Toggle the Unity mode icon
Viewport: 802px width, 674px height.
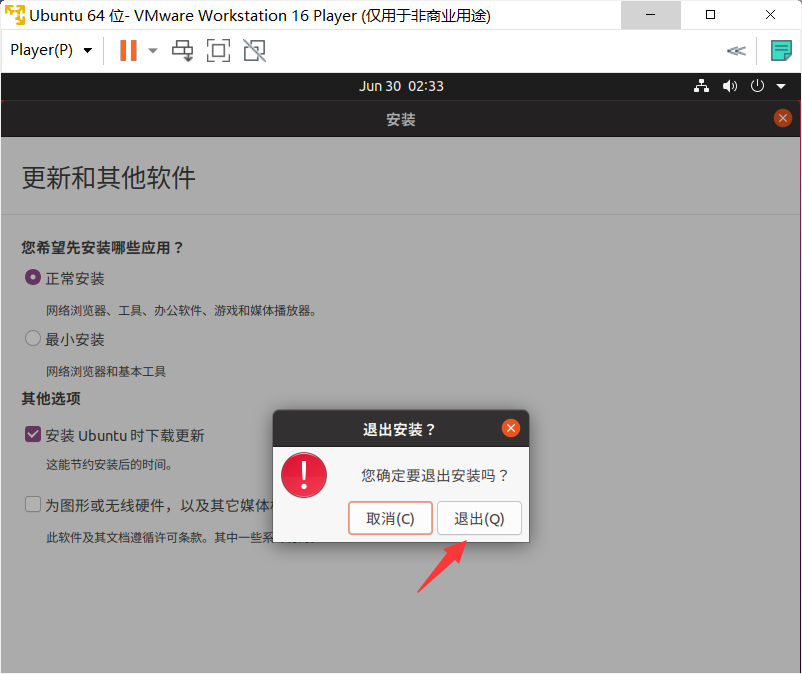(x=255, y=50)
